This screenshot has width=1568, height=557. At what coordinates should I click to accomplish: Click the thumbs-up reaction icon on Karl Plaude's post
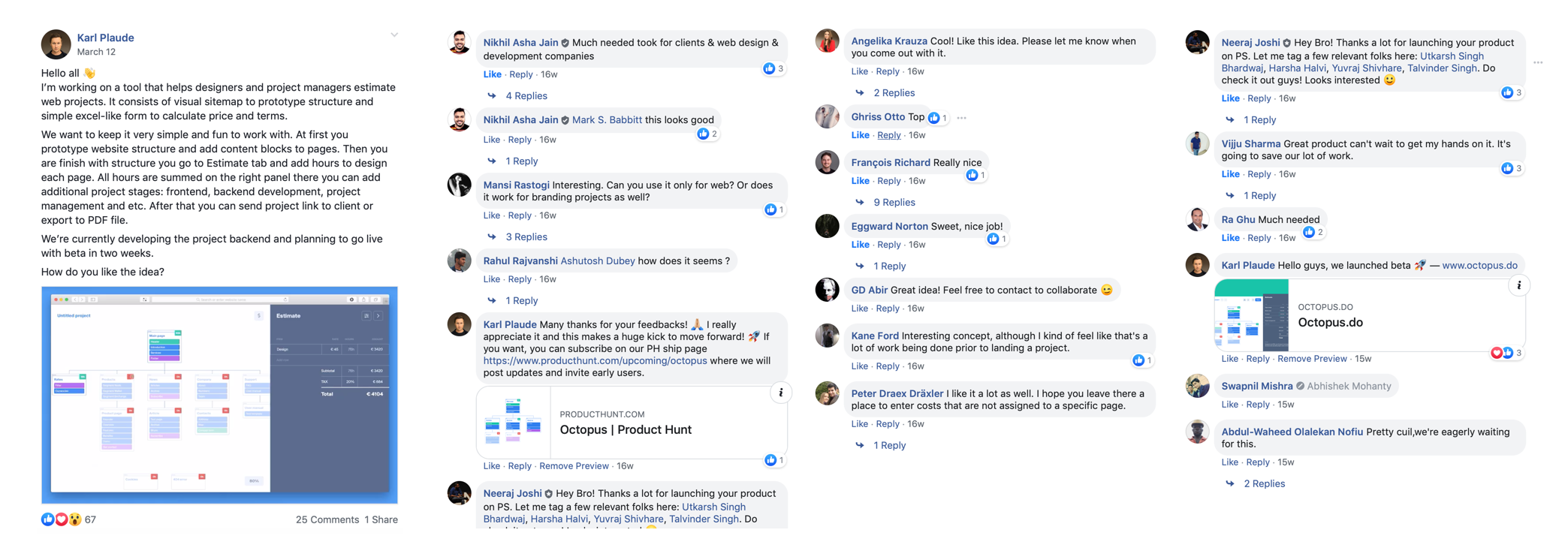[47, 519]
